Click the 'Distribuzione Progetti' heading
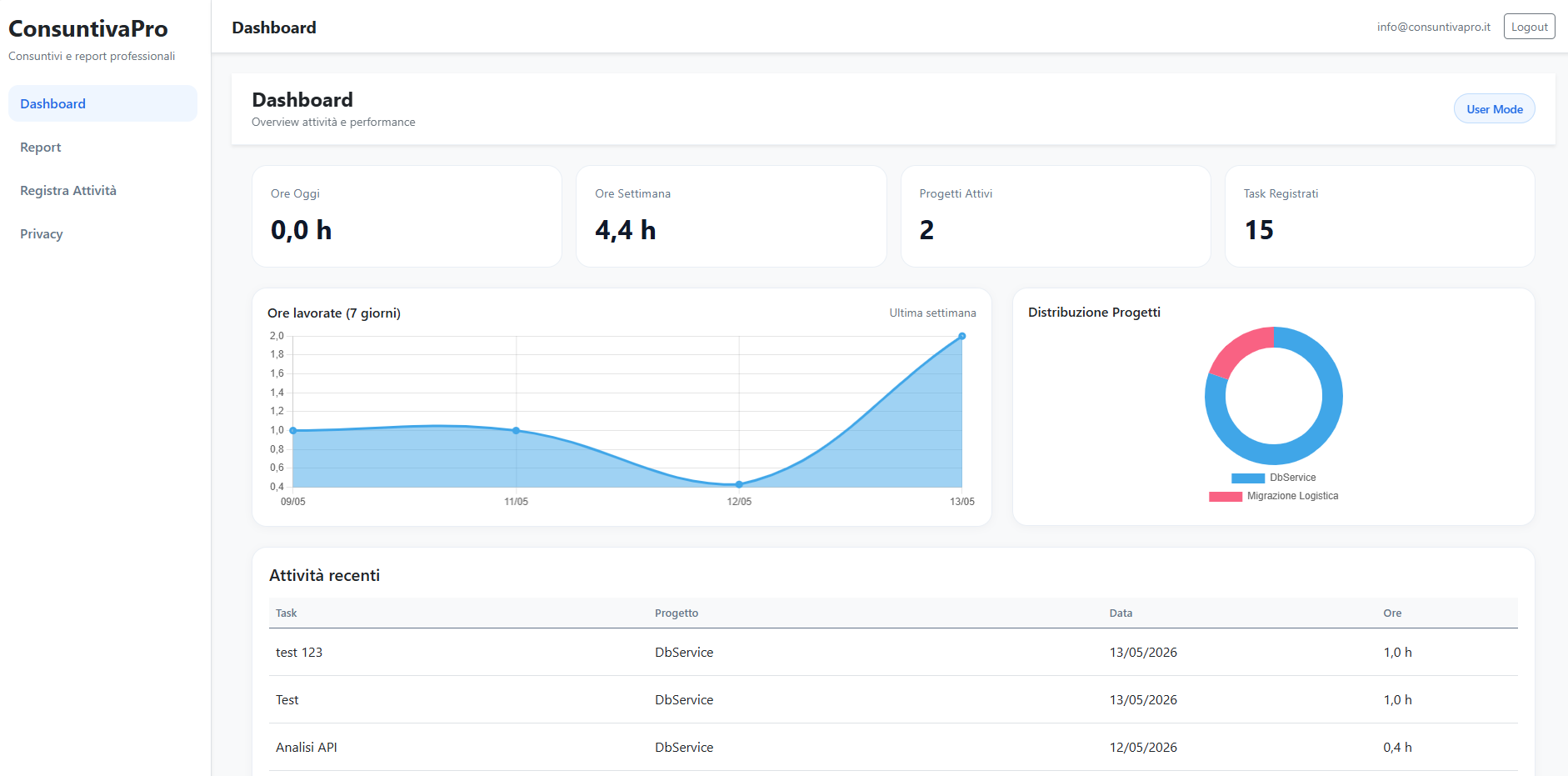Image resolution: width=1568 pixels, height=776 pixels. pos(1094,312)
